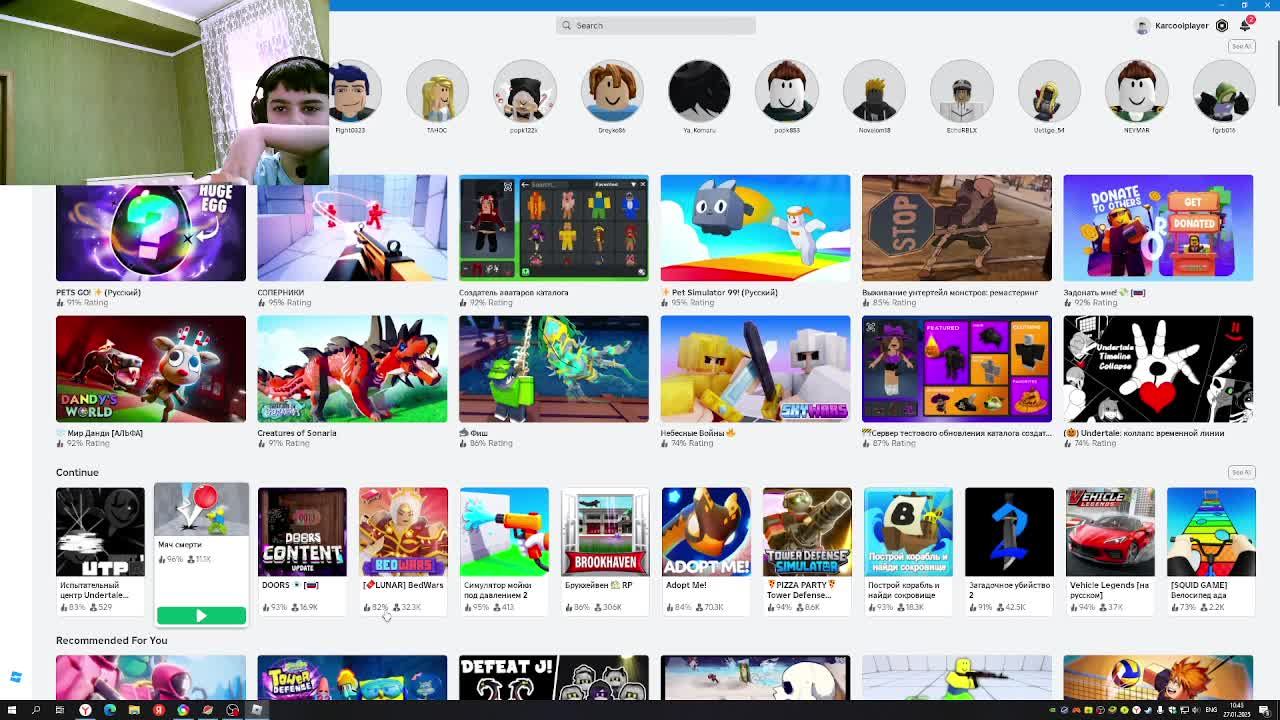Open Небесные Войны SkyWars thumbnail
This screenshot has width=1280, height=720.
[755, 369]
